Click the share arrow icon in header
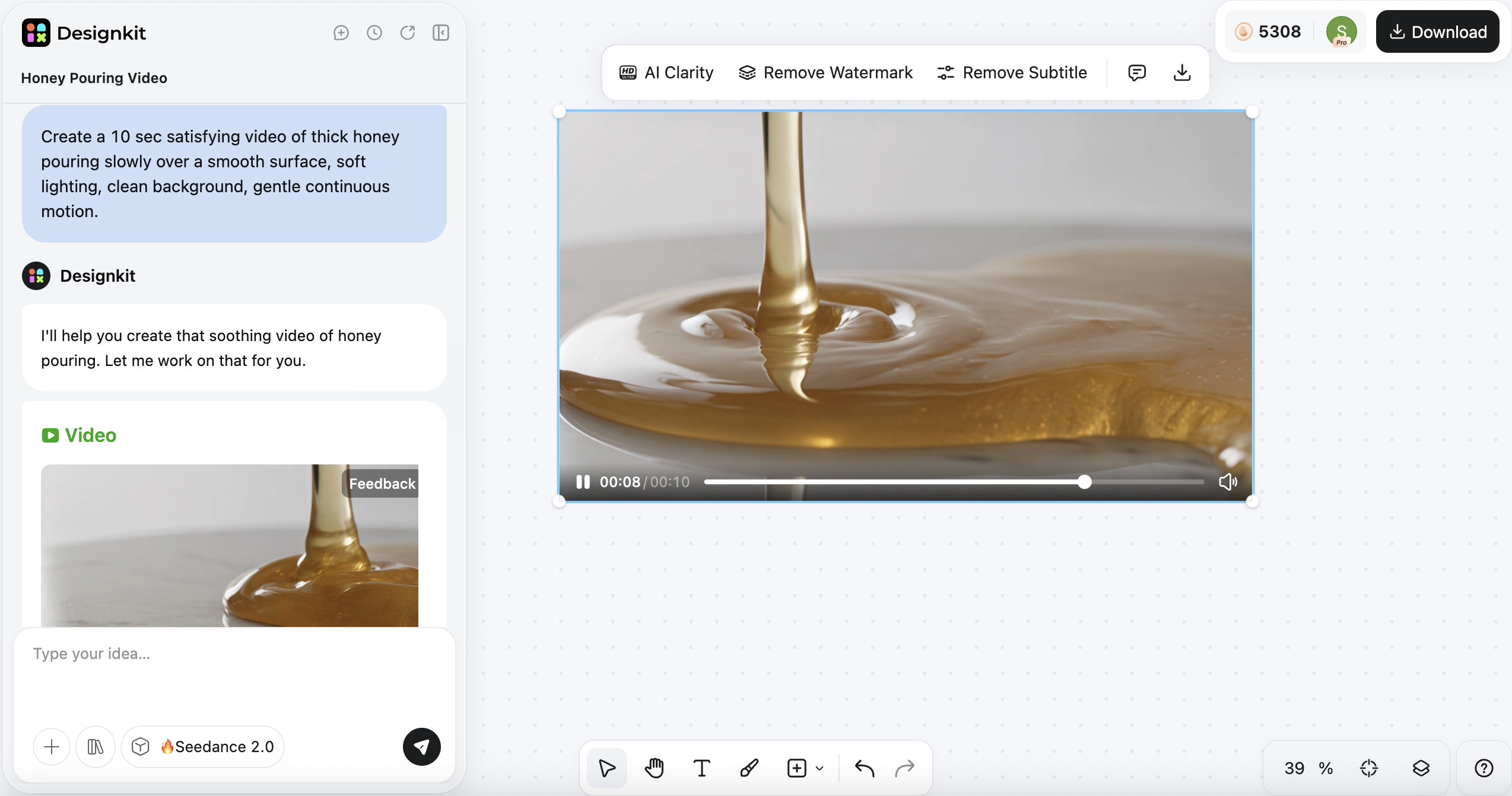Image resolution: width=1512 pixels, height=796 pixels. click(x=407, y=33)
